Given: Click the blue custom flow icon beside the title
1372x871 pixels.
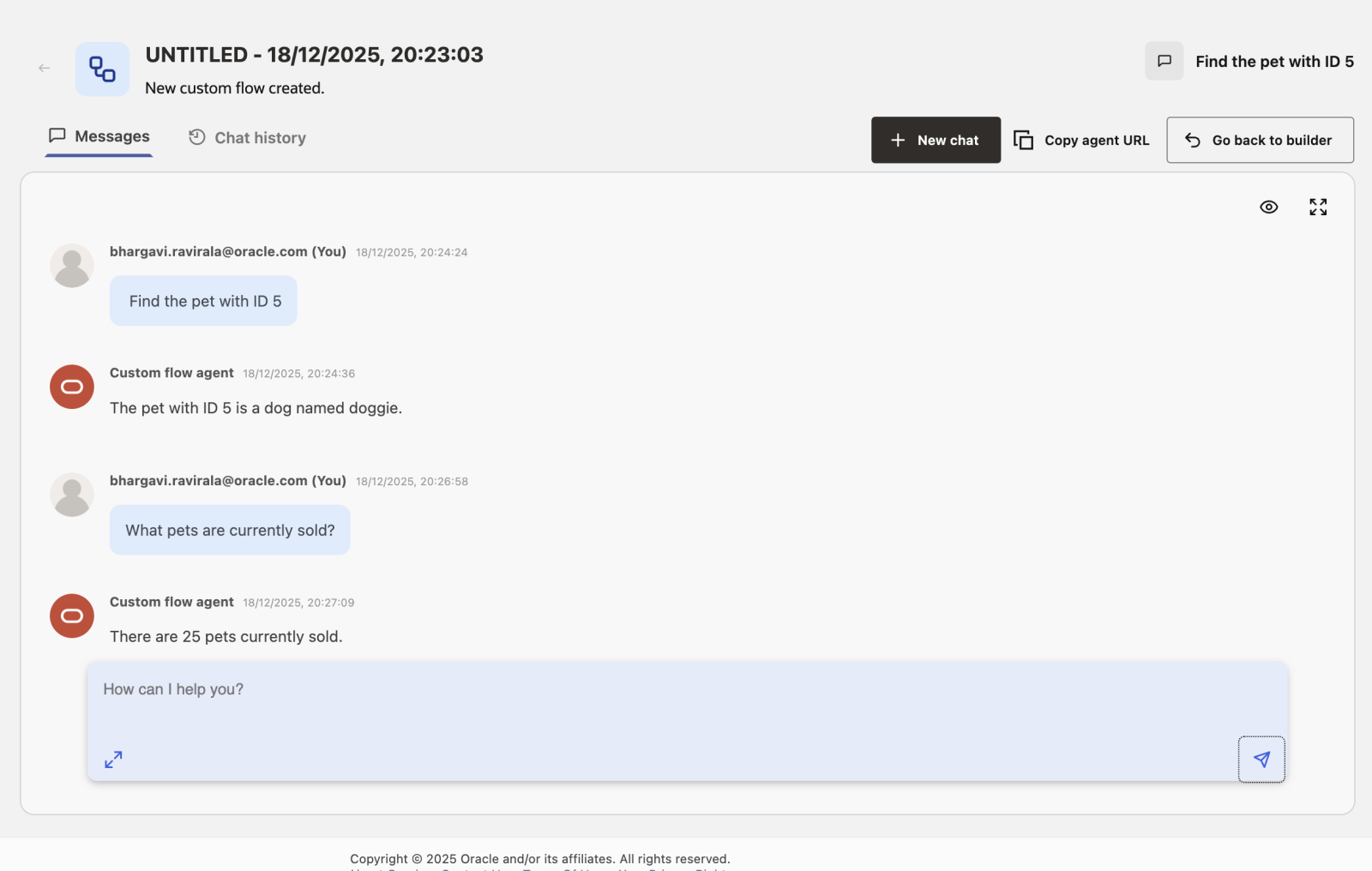Looking at the screenshot, I should click(102, 69).
